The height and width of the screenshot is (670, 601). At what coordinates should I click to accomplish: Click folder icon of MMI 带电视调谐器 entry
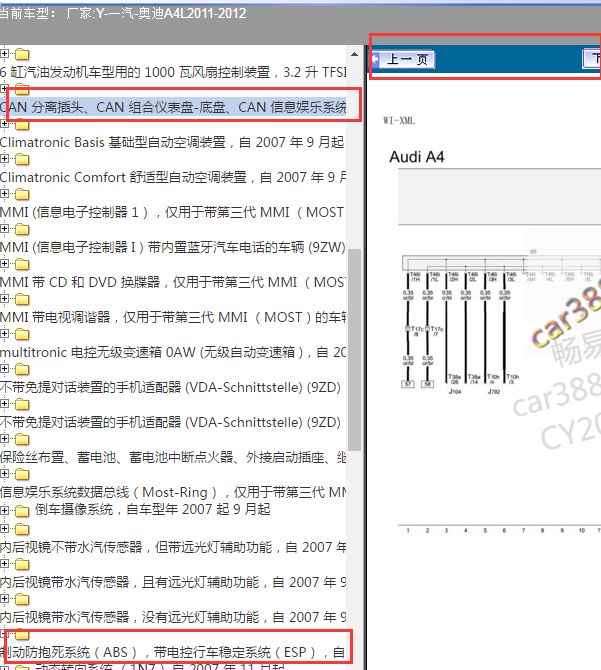[x=22, y=300]
